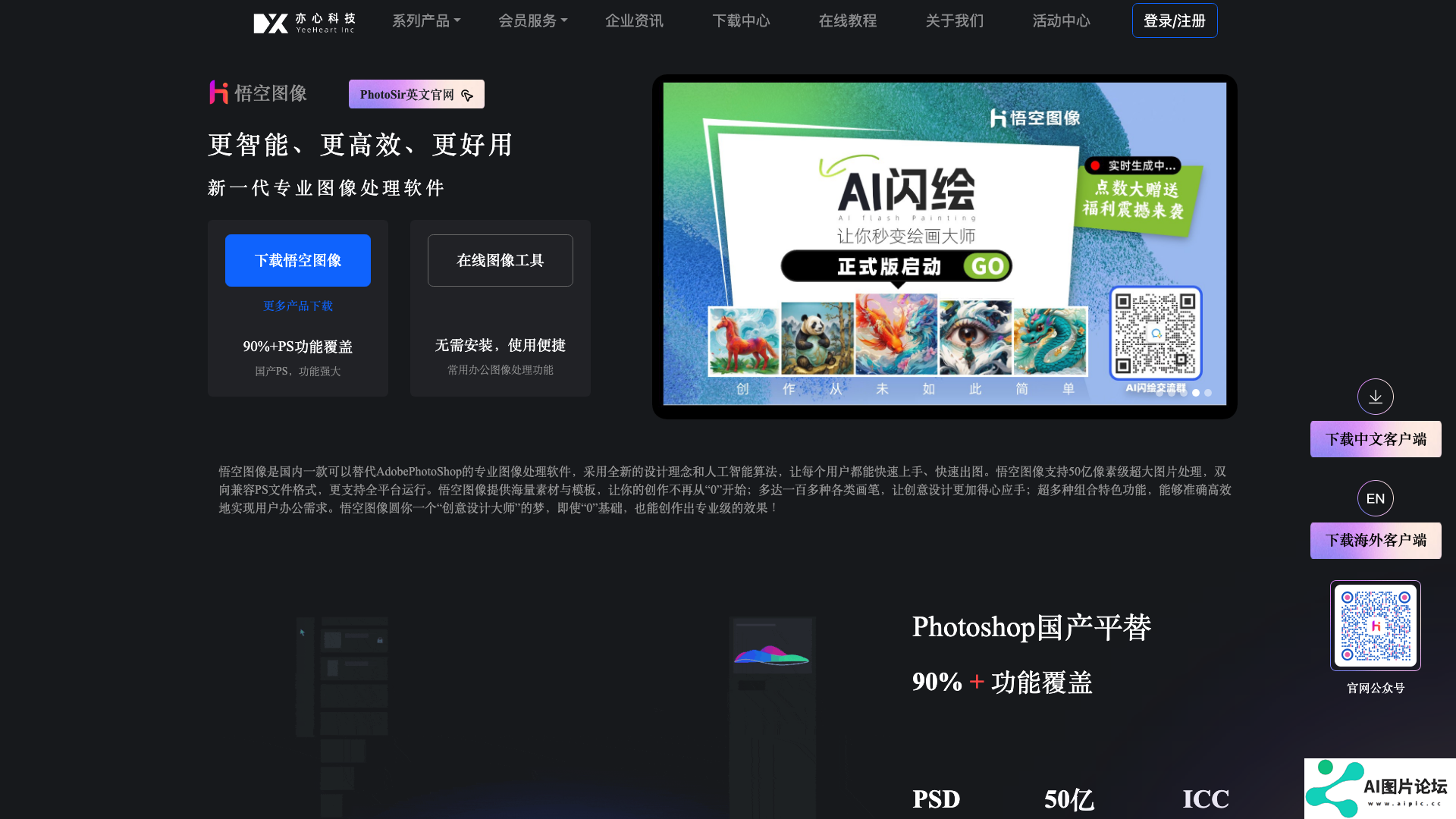Image resolution: width=1456 pixels, height=819 pixels.
Task: Select the last carousel indicator dot
Action: [1208, 393]
